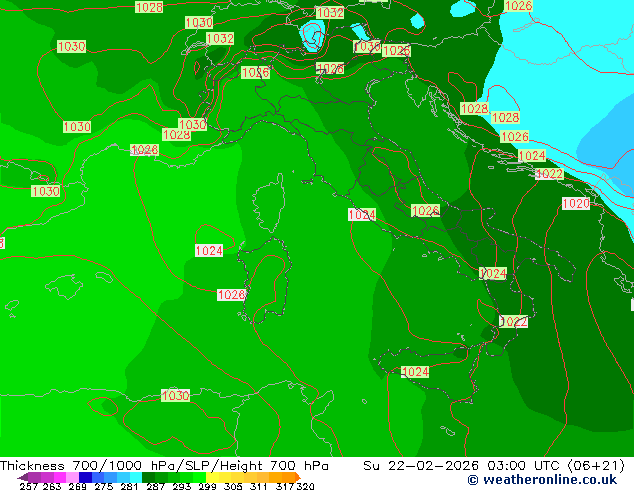The width and height of the screenshot is (634, 490).
Task: Click the Mallorca island outline
Action: (64, 286)
